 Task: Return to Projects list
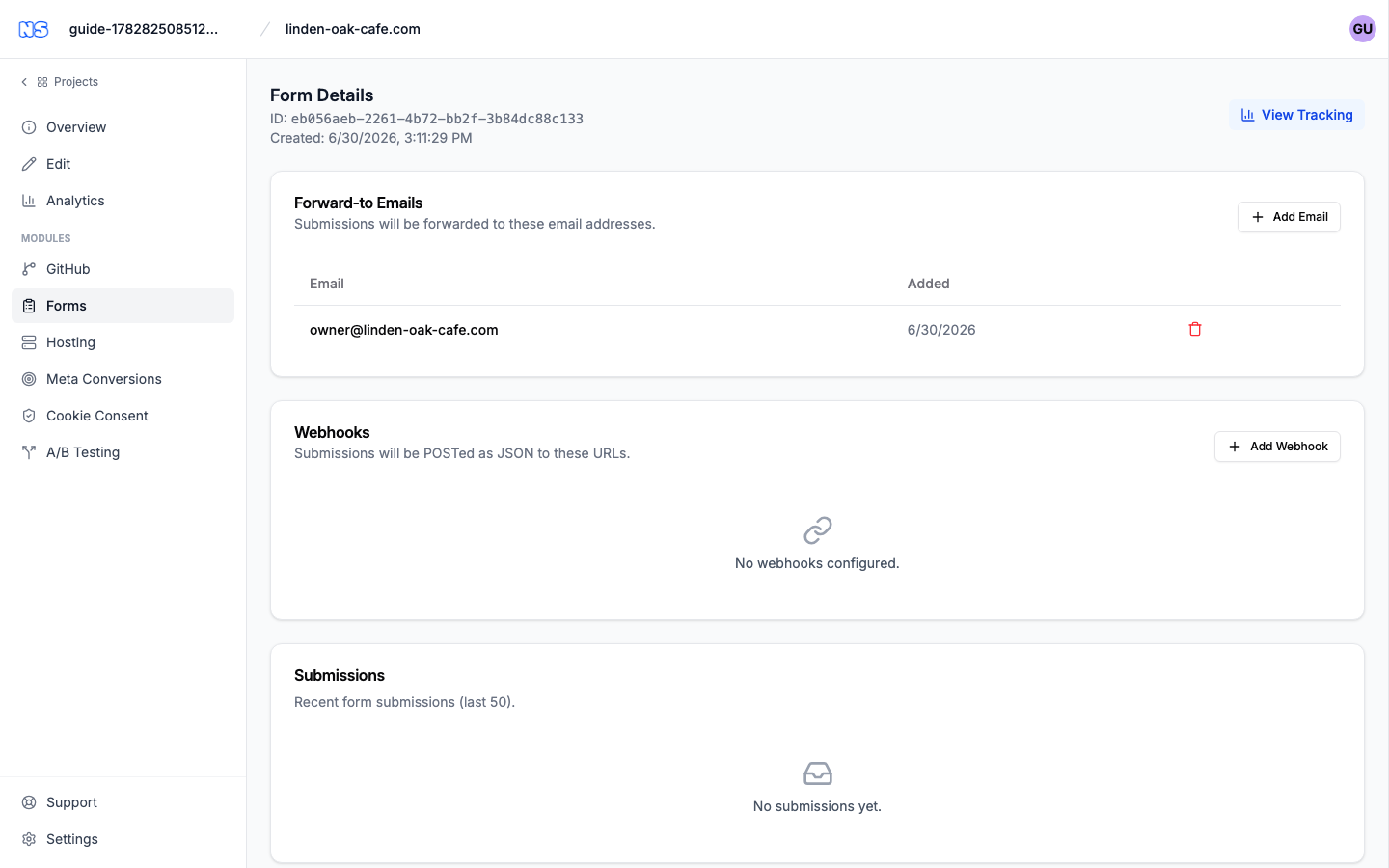click(x=60, y=82)
